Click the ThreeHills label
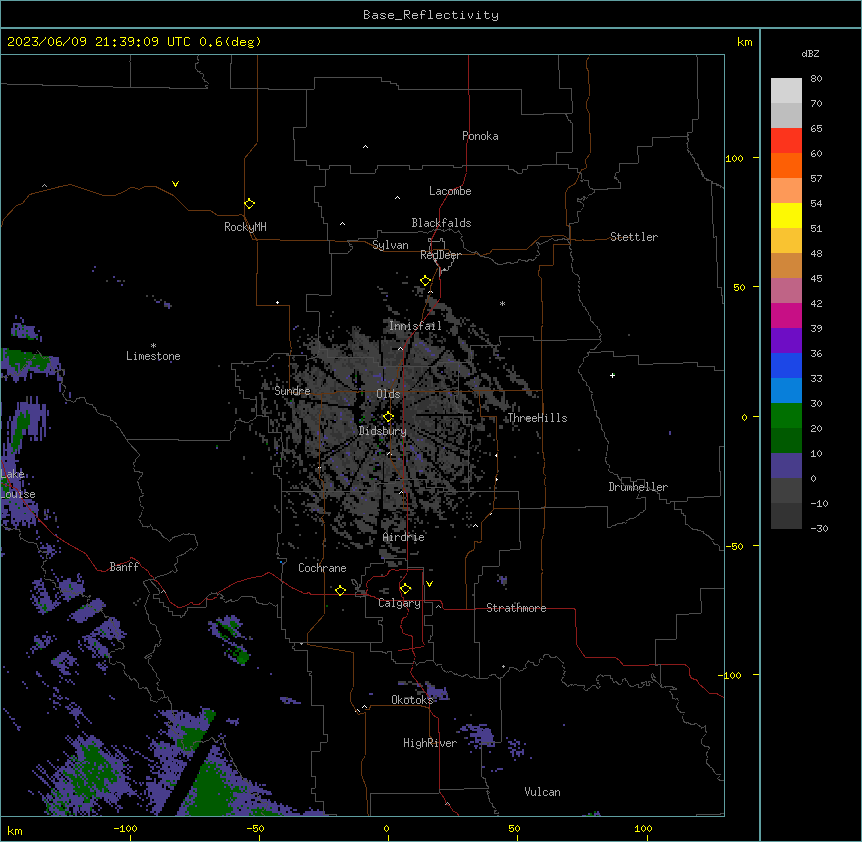The height and width of the screenshot is (842, 862). pyautogui.click(x=537, y=418)
